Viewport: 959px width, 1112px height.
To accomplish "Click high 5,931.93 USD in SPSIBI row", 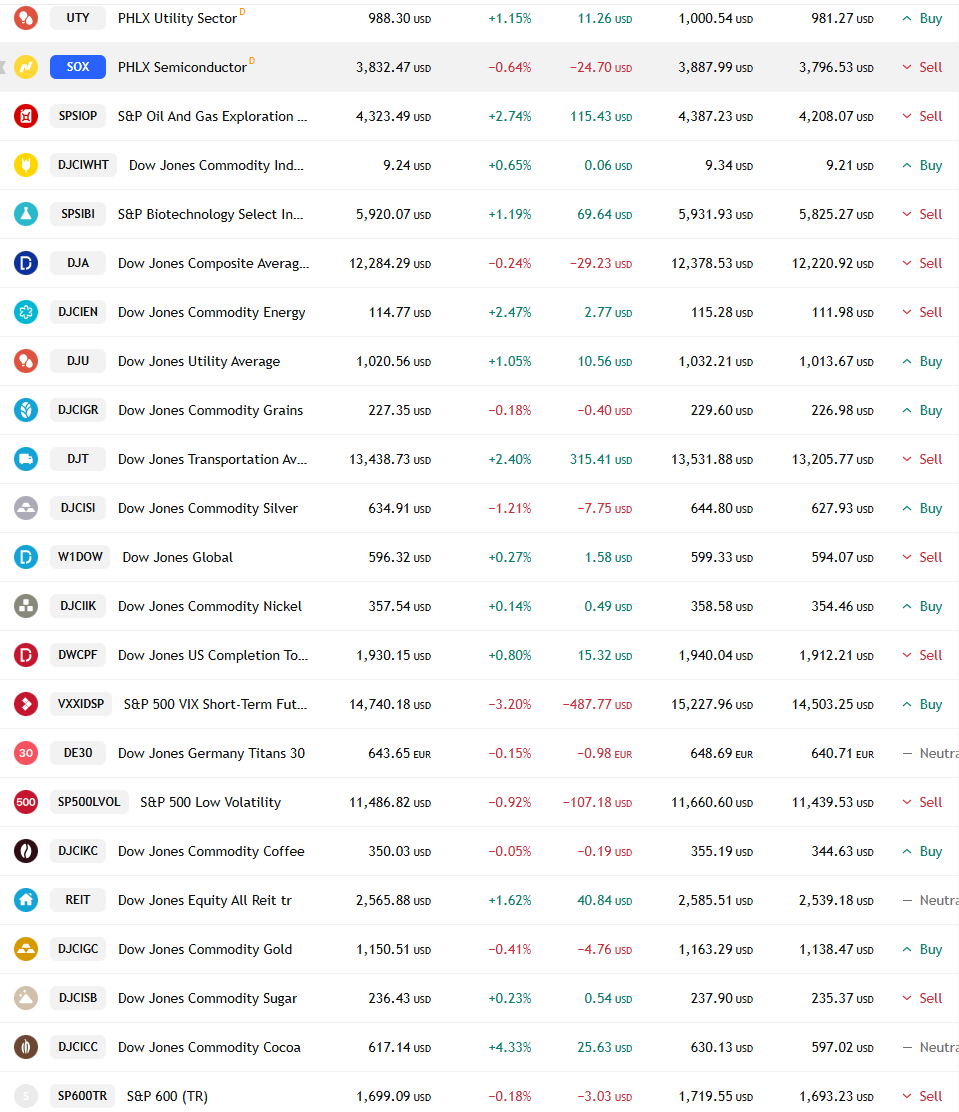I will 715,214.
